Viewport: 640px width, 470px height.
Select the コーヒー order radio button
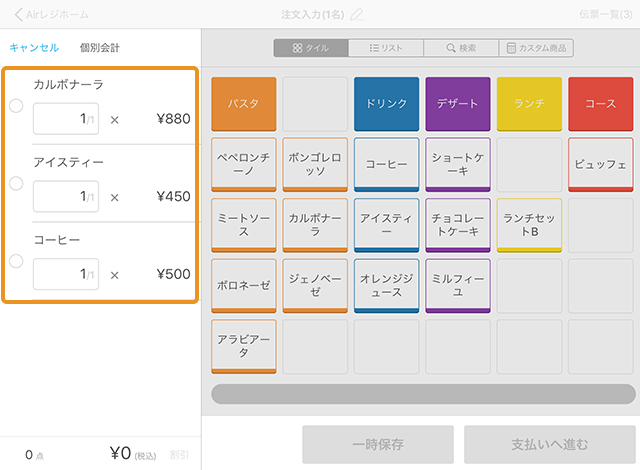coord(16,261)
